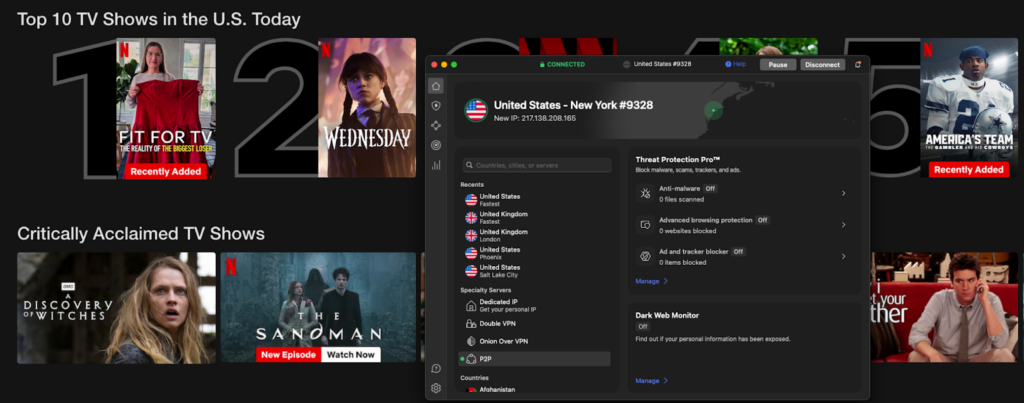Open Dark Web Monitor radar icon in sidebar
Viewport: 1024px width, 403px height.
coord(436,145)
